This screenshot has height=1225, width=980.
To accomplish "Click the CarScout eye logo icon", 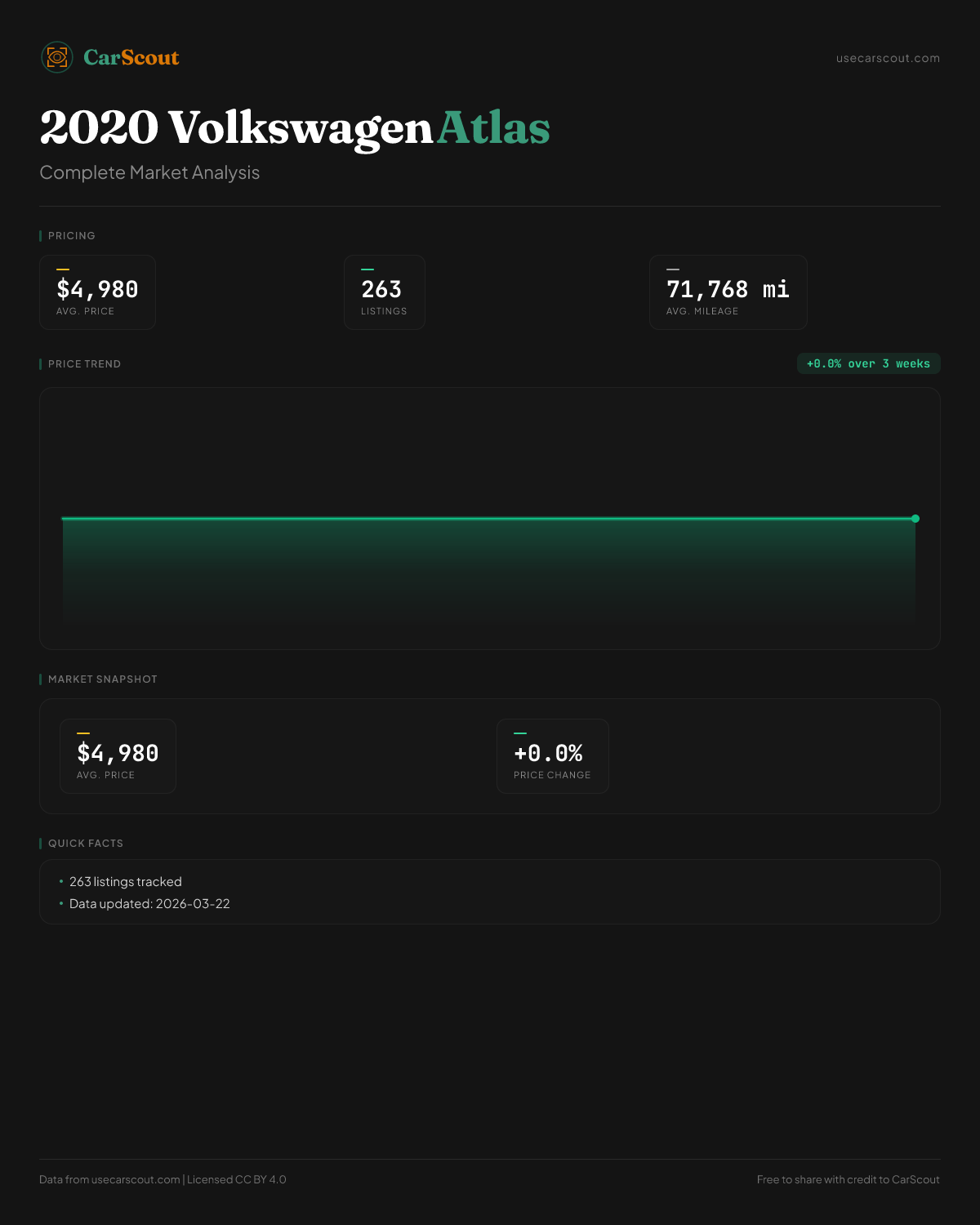I will click(x=57, y=57).
